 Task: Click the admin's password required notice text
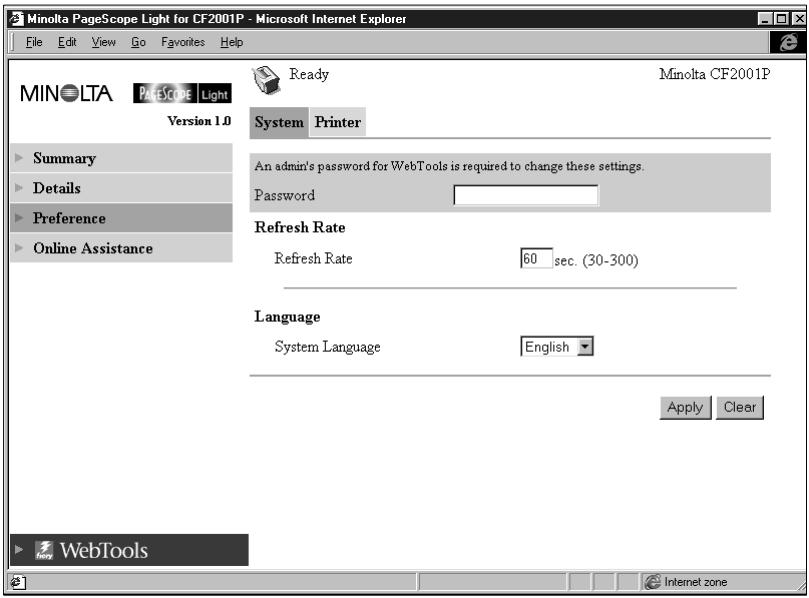449,166
